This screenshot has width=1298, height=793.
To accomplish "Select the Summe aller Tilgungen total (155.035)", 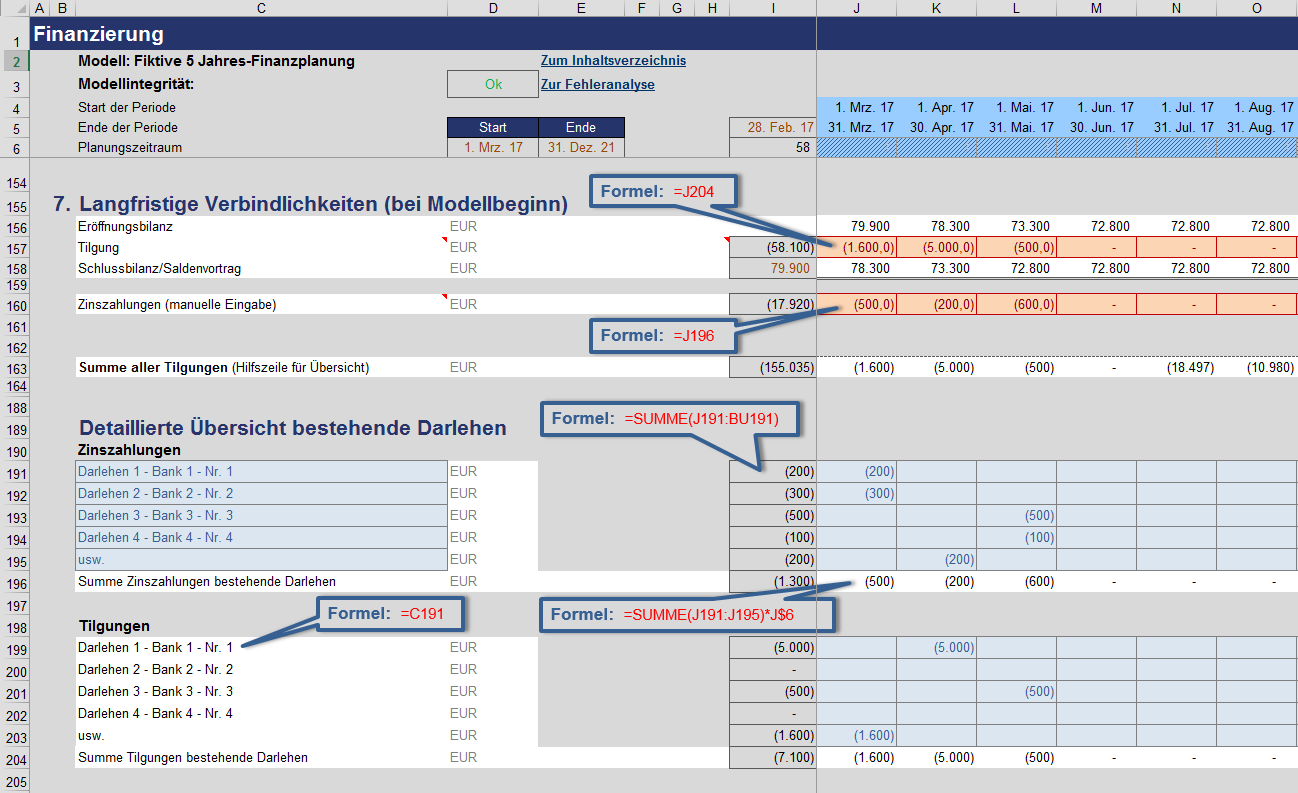I will (773, 368).
